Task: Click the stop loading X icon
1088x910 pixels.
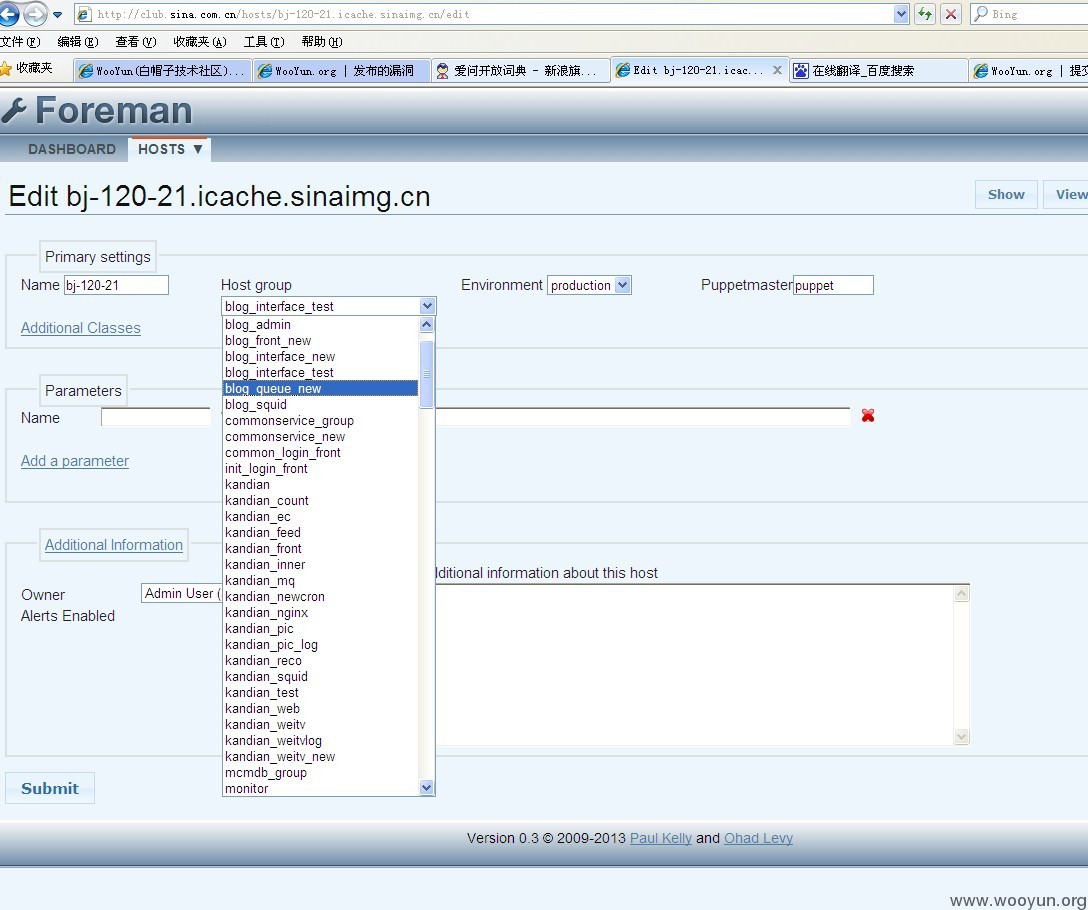Action: 951,14
